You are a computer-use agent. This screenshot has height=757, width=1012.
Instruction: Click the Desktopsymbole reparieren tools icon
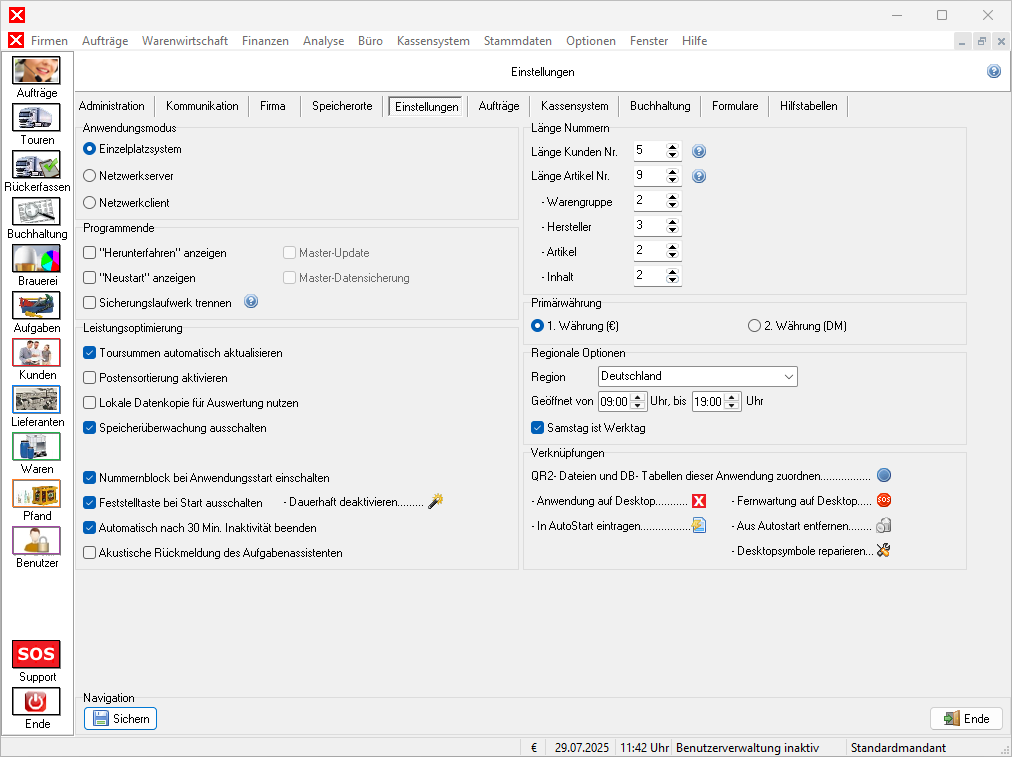pyautogui.click(x=883, y=550)
